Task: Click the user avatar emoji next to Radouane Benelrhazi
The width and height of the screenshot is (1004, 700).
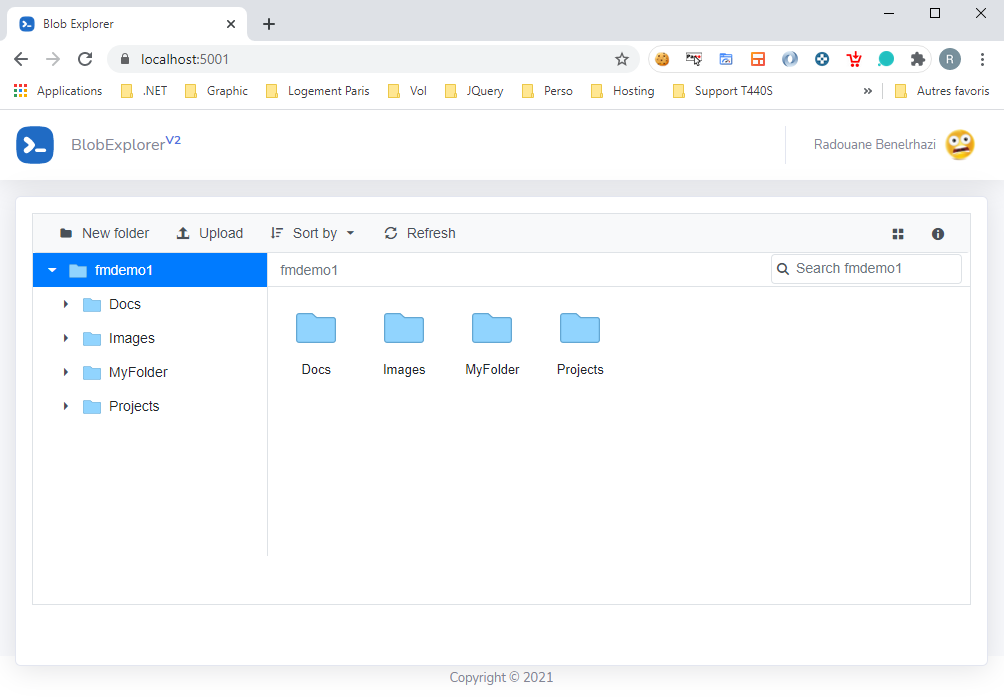Action: [958, 144]
